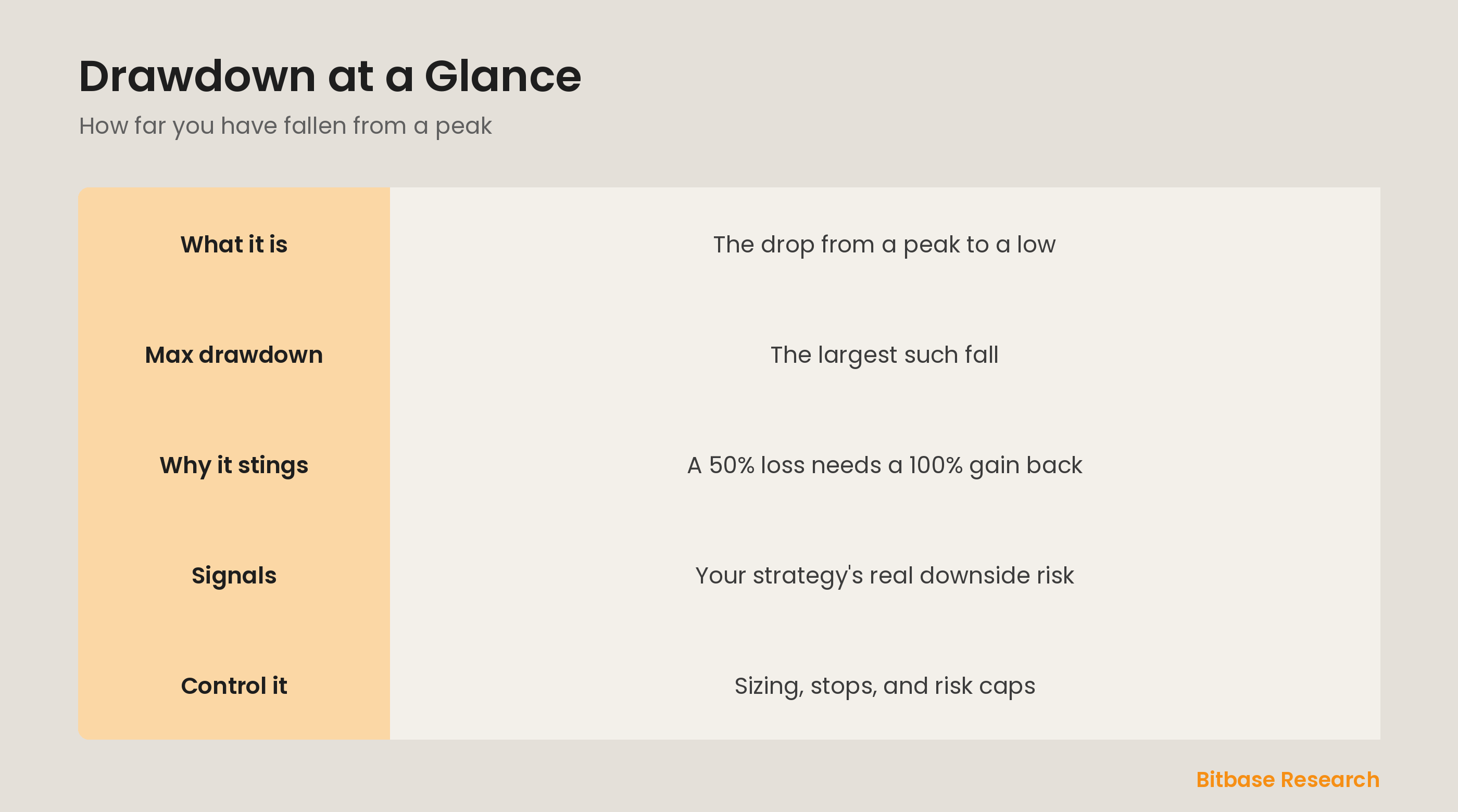Image resolution: width=1458 pixels, height=812 pixels.
Task: Select the subtitle about falling from a peak
Action: pyautogui.click(x=285, y=126)
